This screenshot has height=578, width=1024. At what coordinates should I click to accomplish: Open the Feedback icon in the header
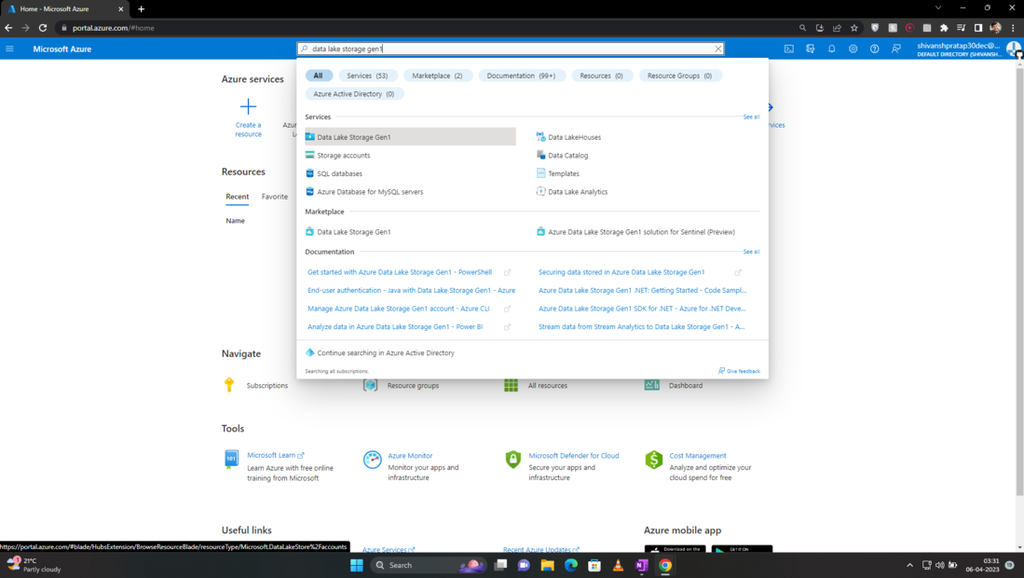pyautogui.click(x=897, y=48)
